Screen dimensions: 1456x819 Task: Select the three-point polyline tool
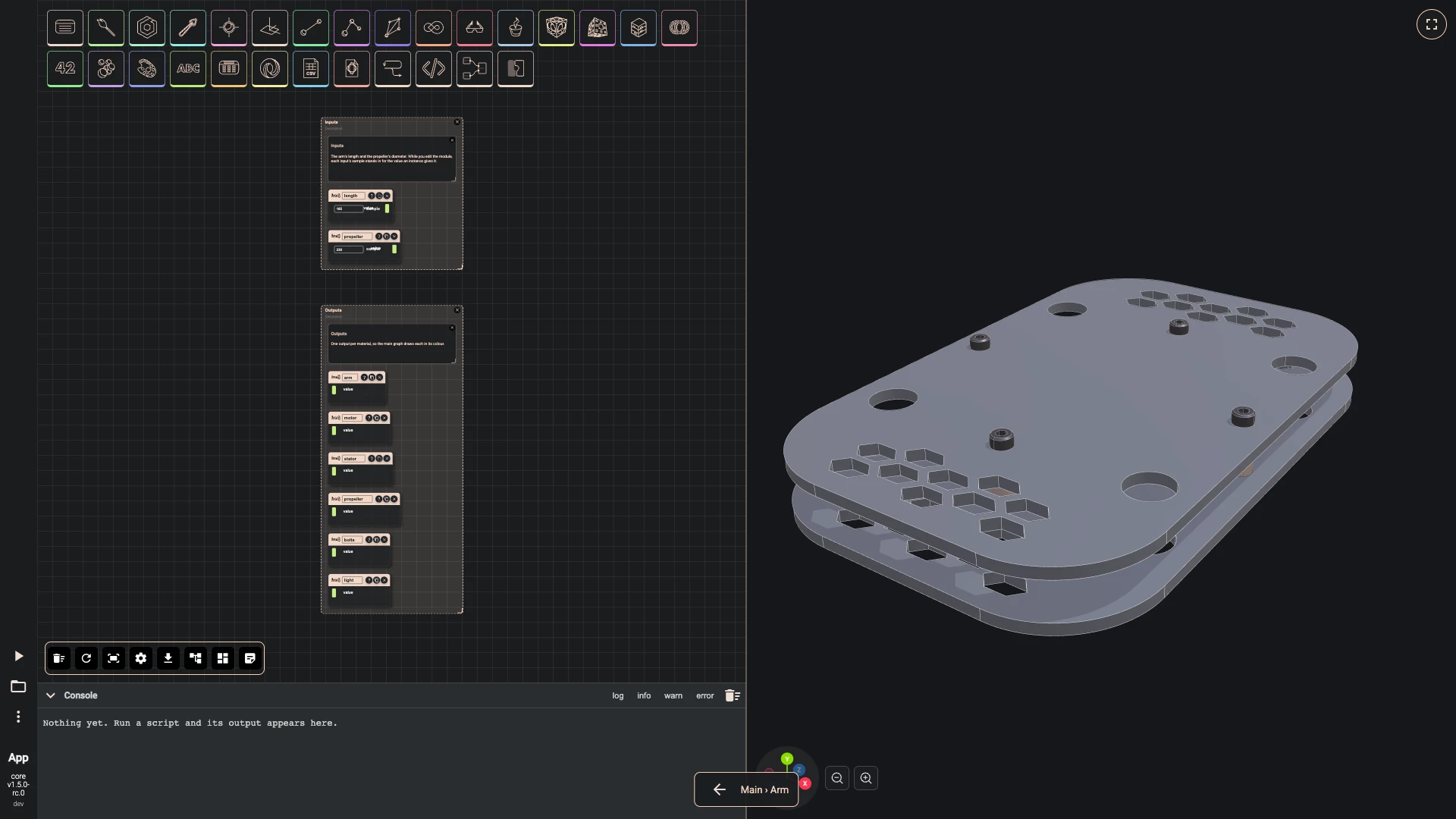click(x=352, y=28)
